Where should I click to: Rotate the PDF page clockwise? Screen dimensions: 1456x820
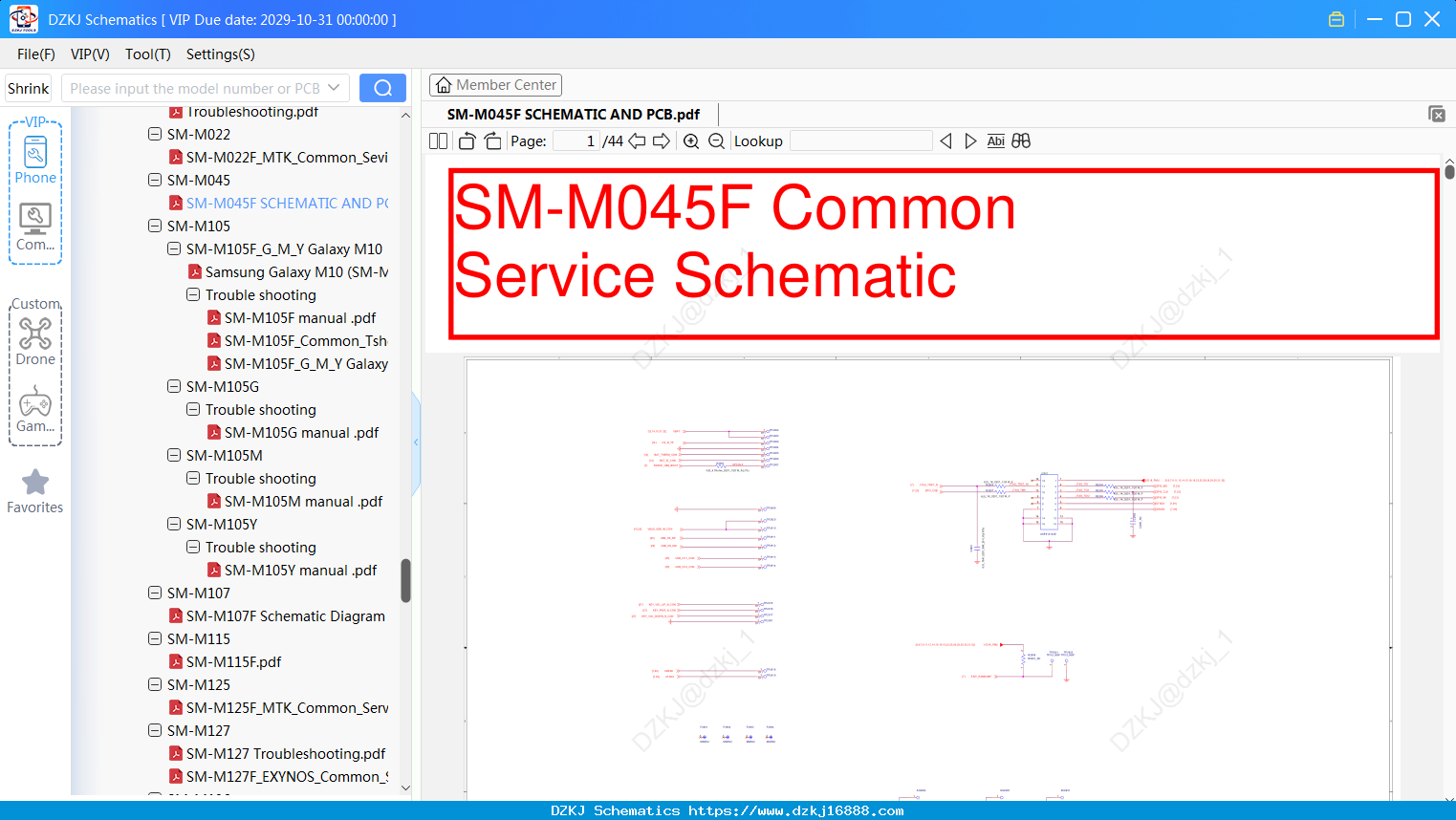[492, 141]
